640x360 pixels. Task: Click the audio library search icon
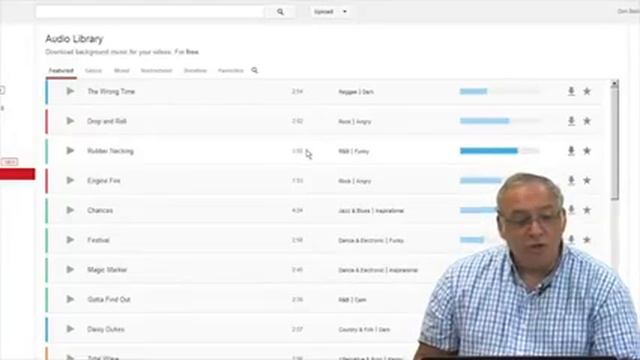pos(255,70)
